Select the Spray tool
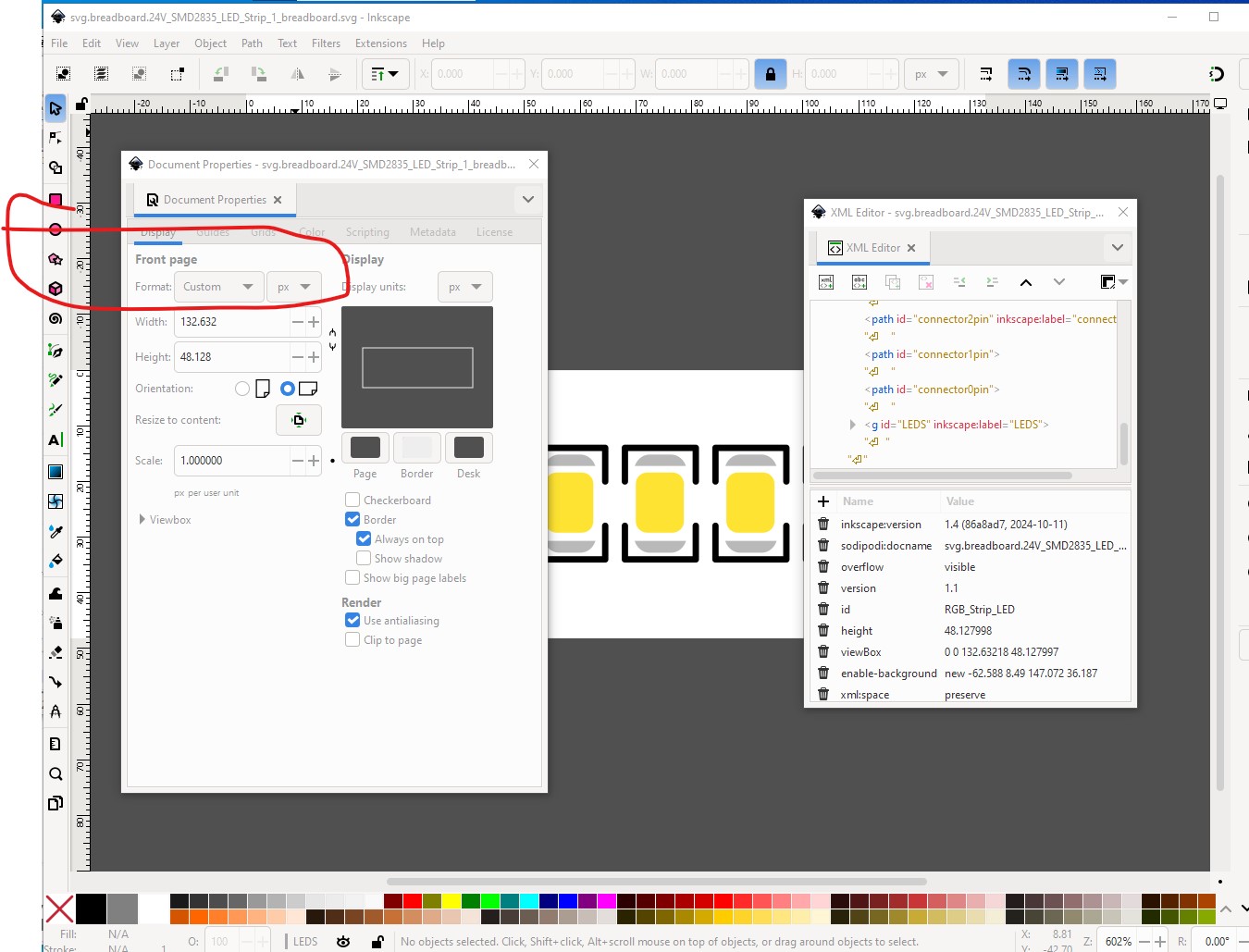The image size is (1249, 952). (56, 623)
